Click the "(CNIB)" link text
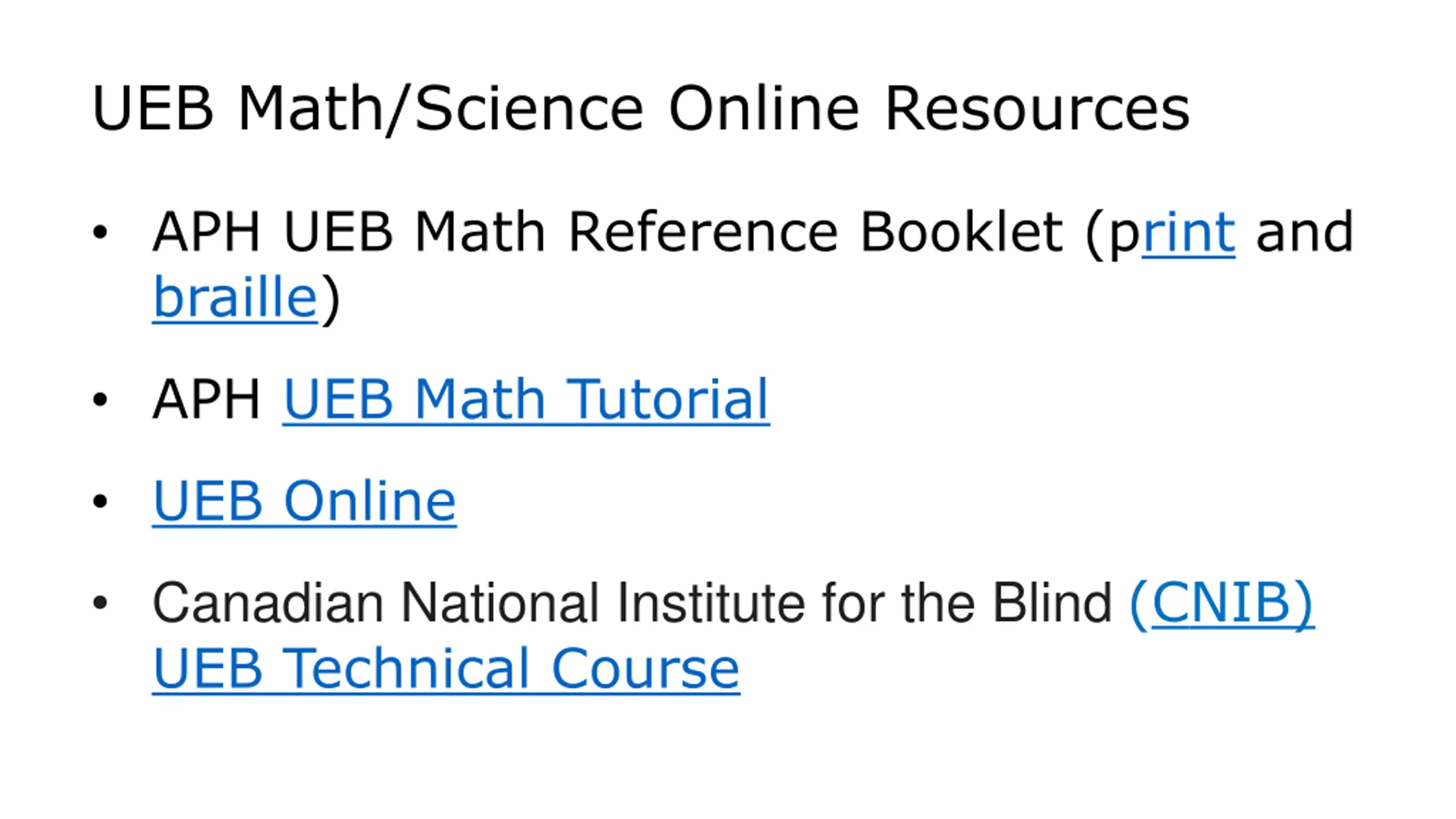Screen dimensions: 1456x819 point(1222,604)
